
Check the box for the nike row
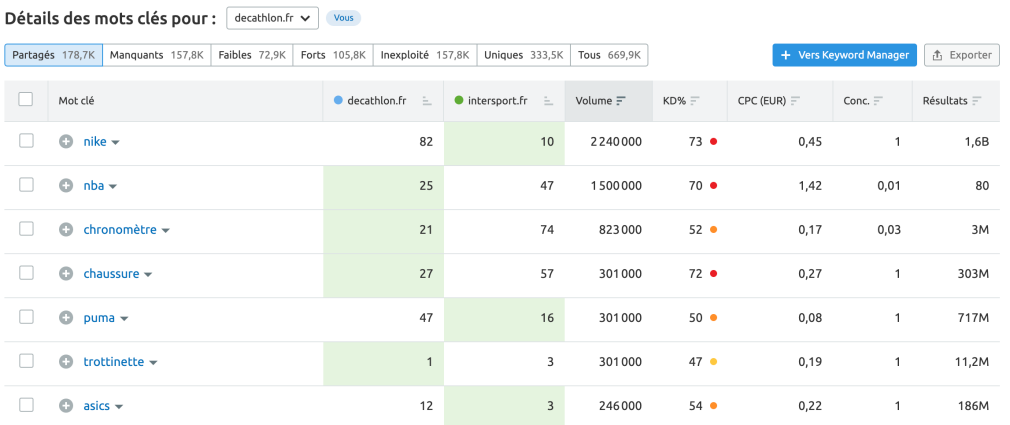pos(26,141)
